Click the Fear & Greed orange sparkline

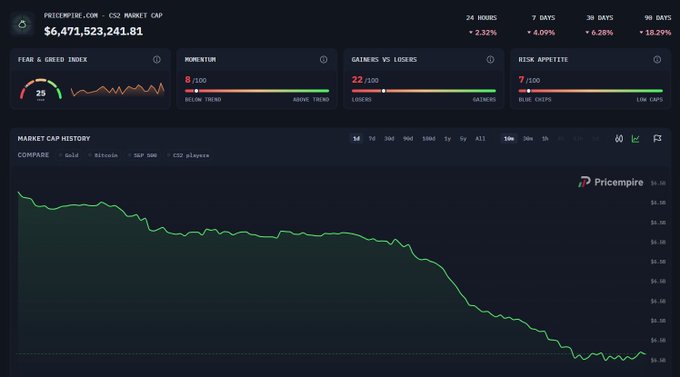point(118,89)
